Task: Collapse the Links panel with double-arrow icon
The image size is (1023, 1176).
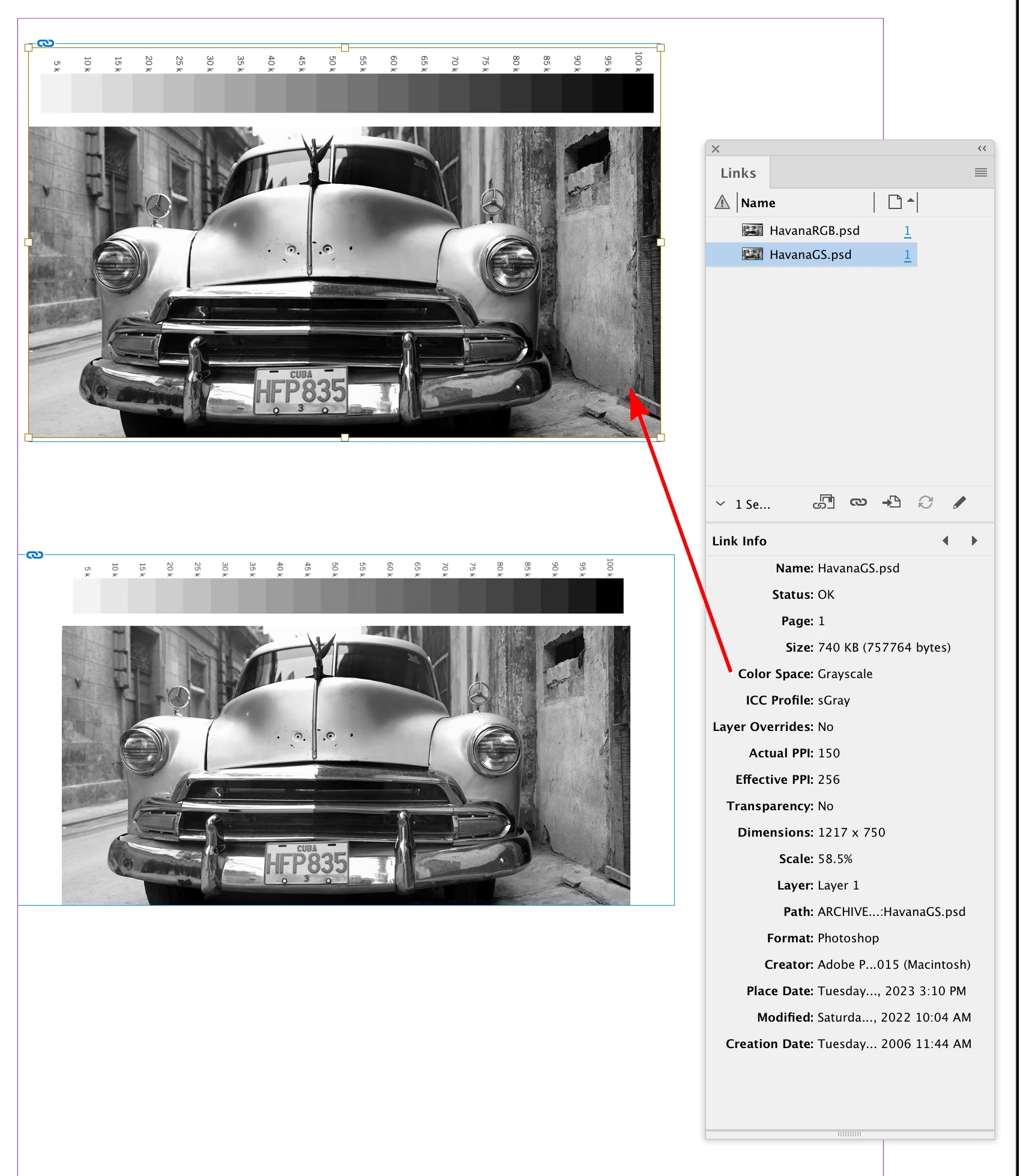Action: (982, 148)
